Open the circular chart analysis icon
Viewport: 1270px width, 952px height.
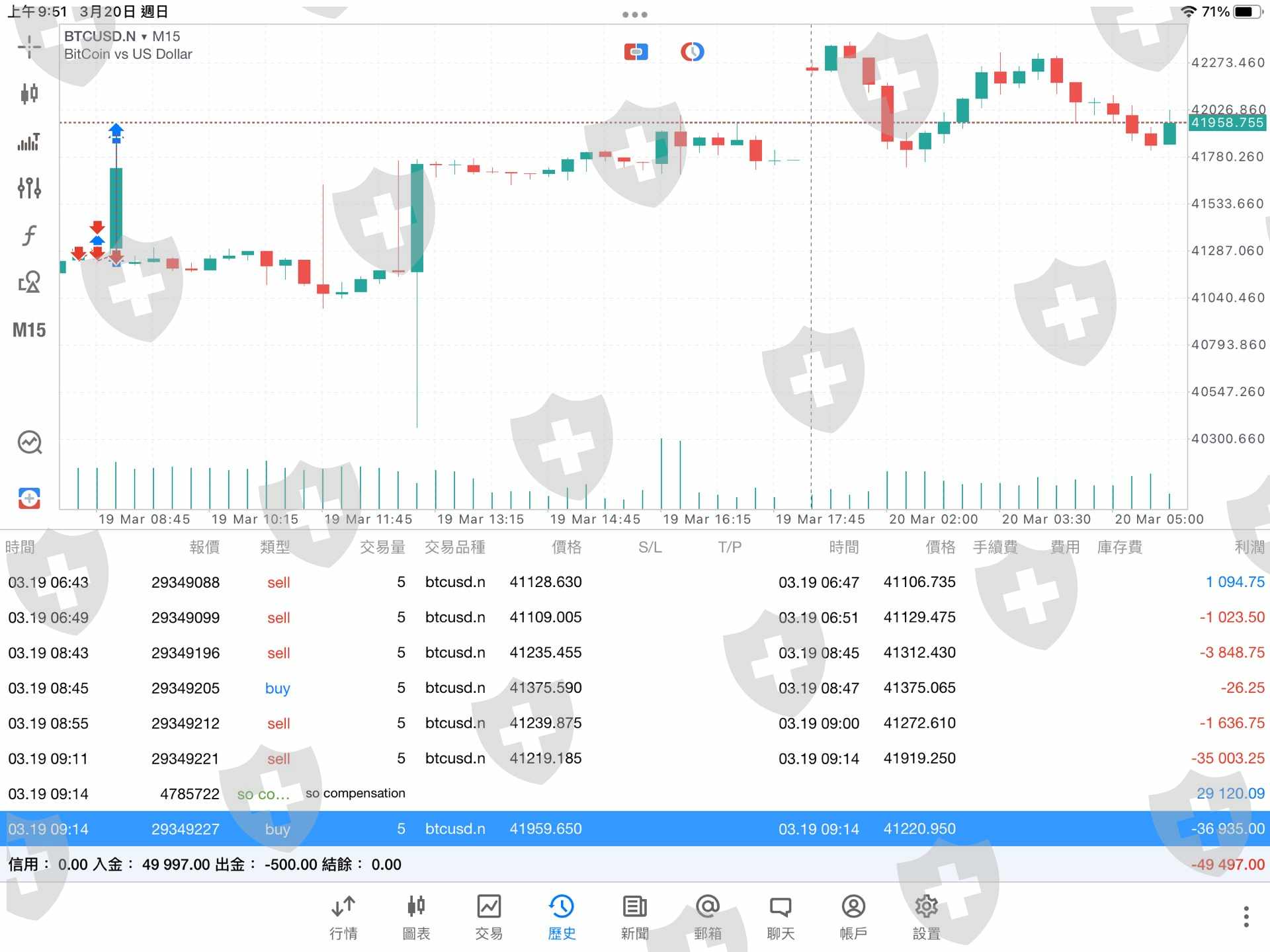point(30,442)
